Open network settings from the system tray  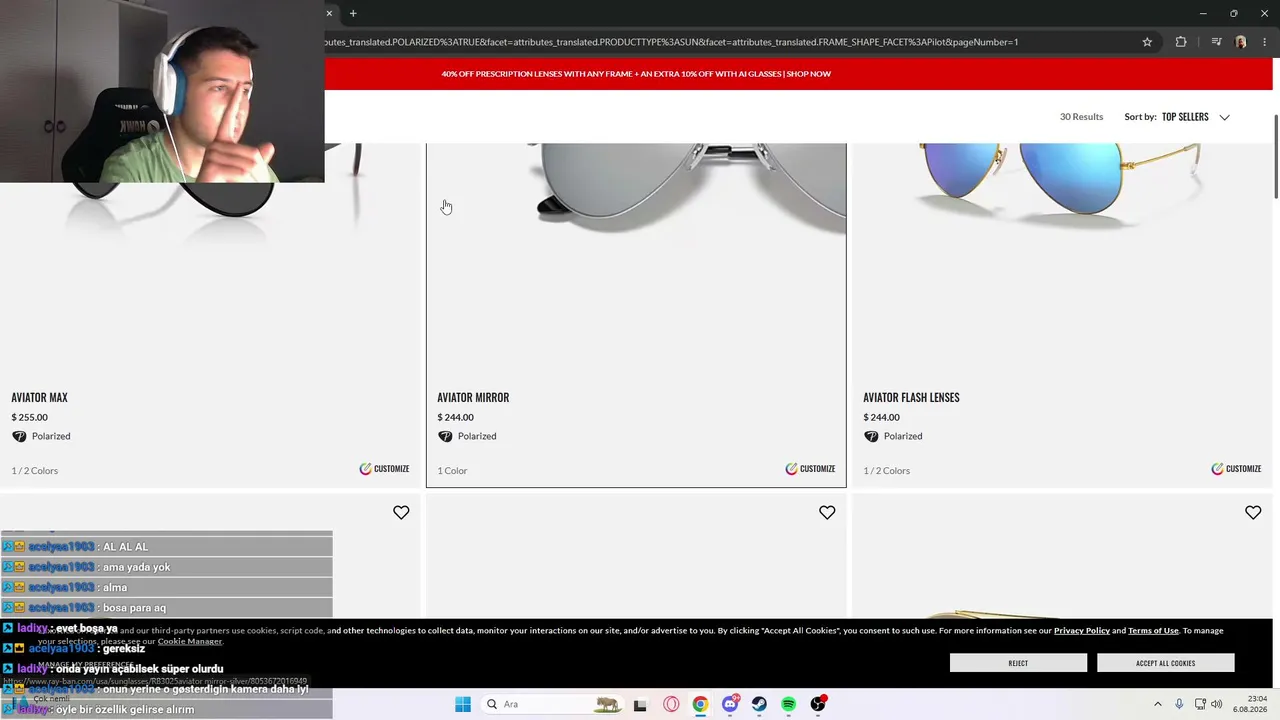coord(1200,704)
